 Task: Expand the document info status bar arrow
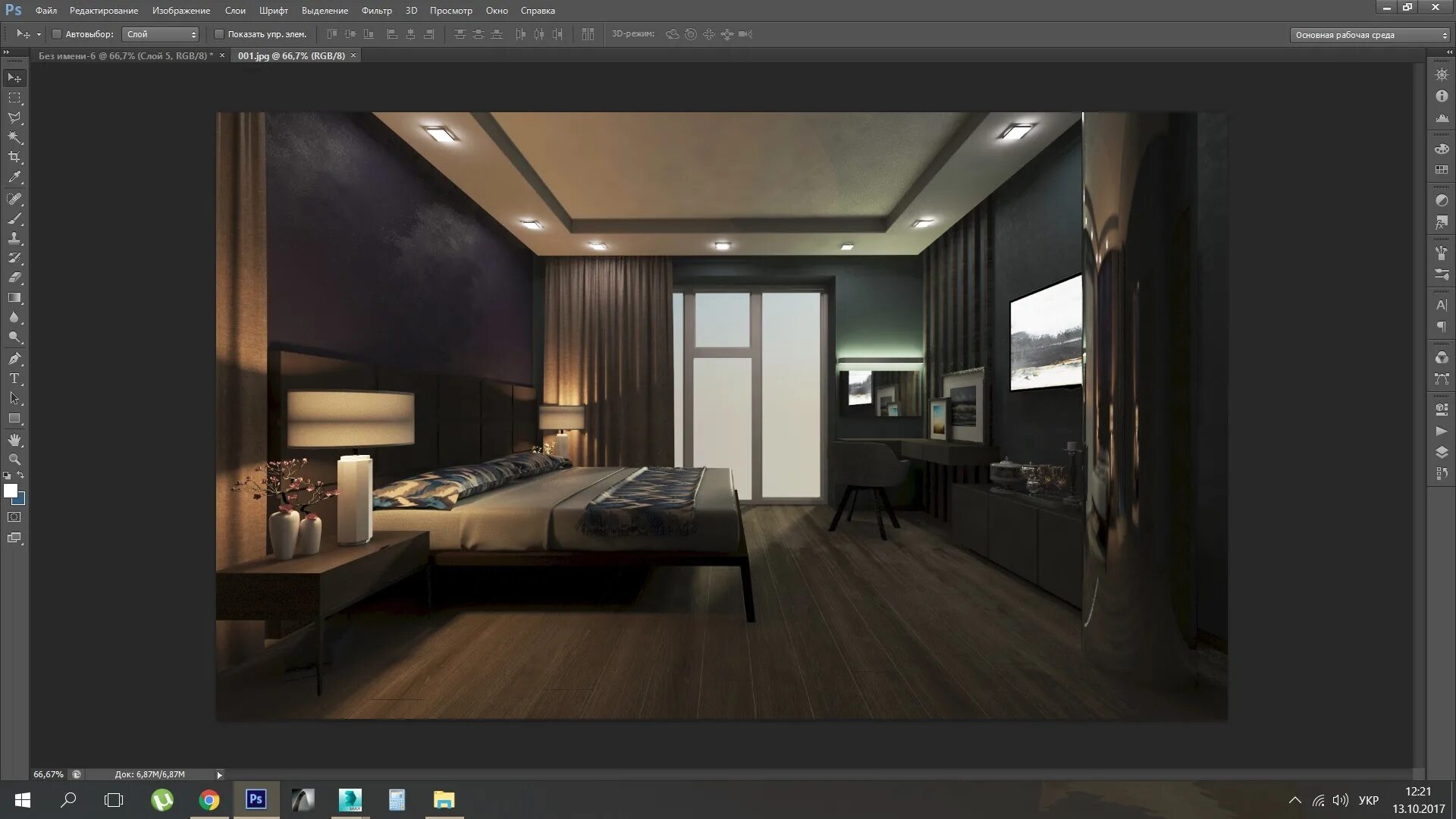click(219, 775)
